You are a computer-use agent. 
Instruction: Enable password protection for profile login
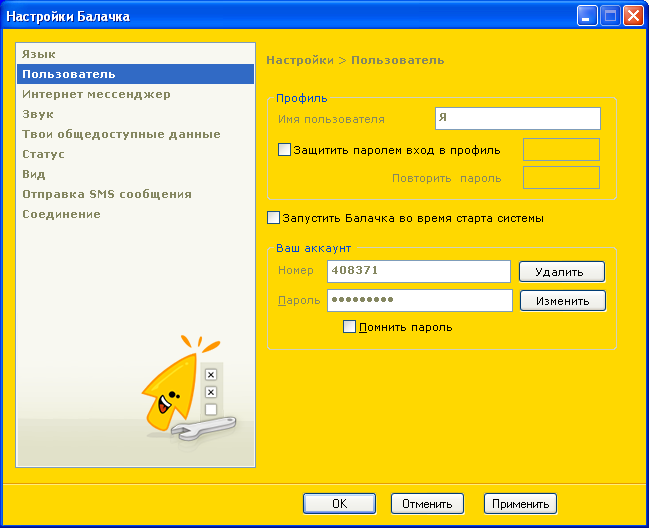[284, 150]
